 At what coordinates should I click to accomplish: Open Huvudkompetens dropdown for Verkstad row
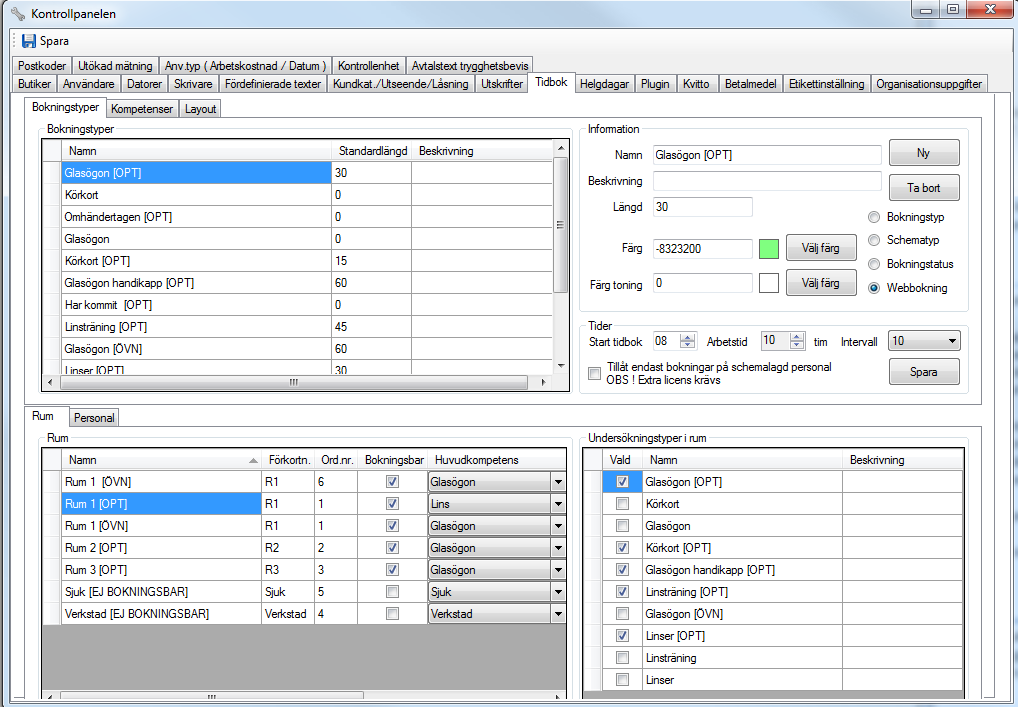coord(558,614)
